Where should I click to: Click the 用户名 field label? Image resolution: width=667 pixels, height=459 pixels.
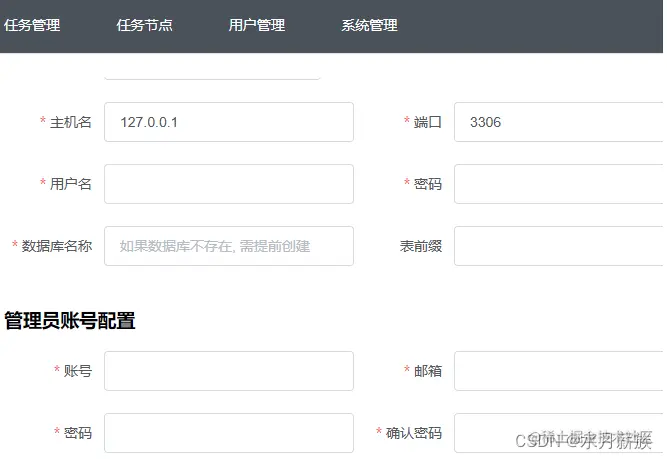pyautogui.click(x=71, y=184)
